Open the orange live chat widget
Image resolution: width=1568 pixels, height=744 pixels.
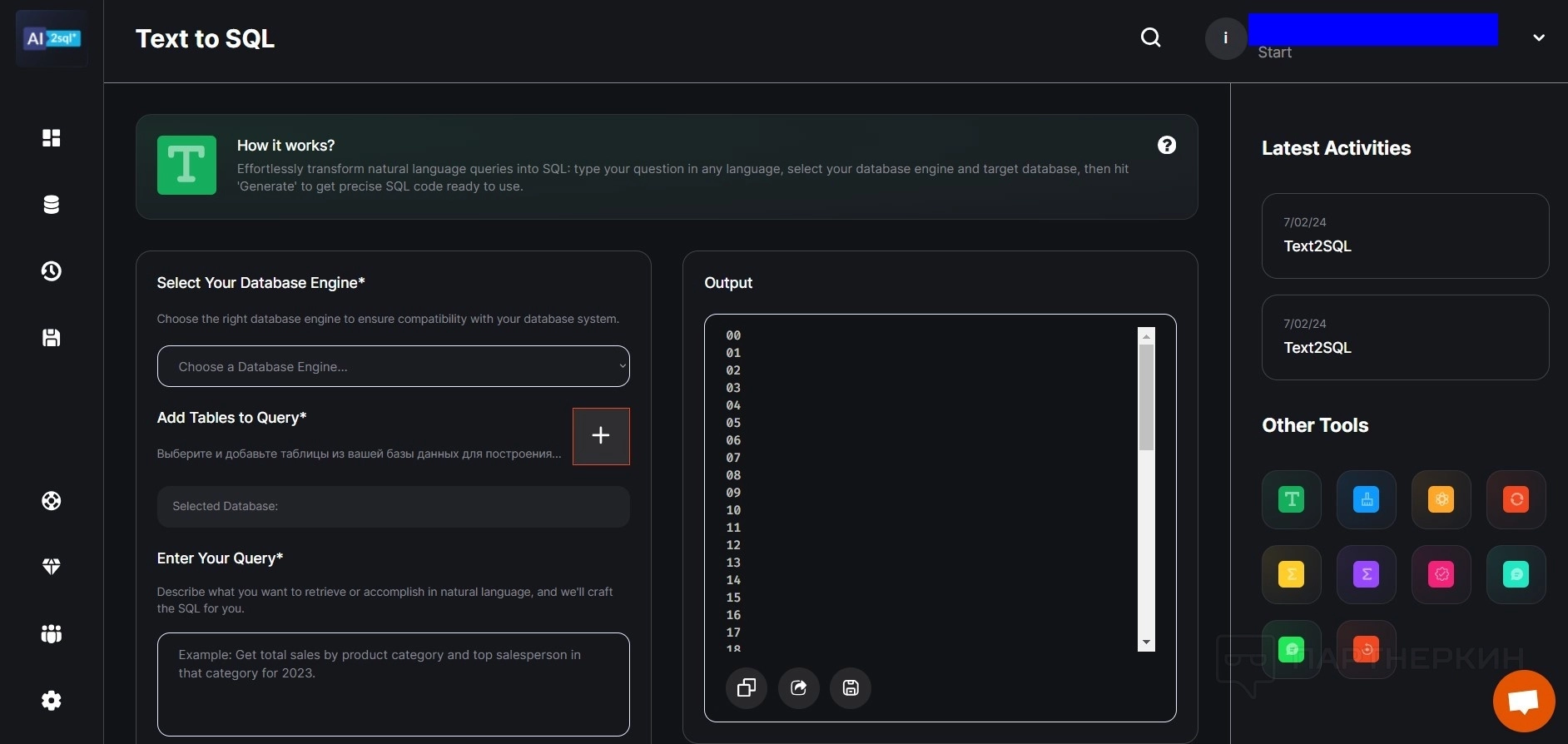1524,701
